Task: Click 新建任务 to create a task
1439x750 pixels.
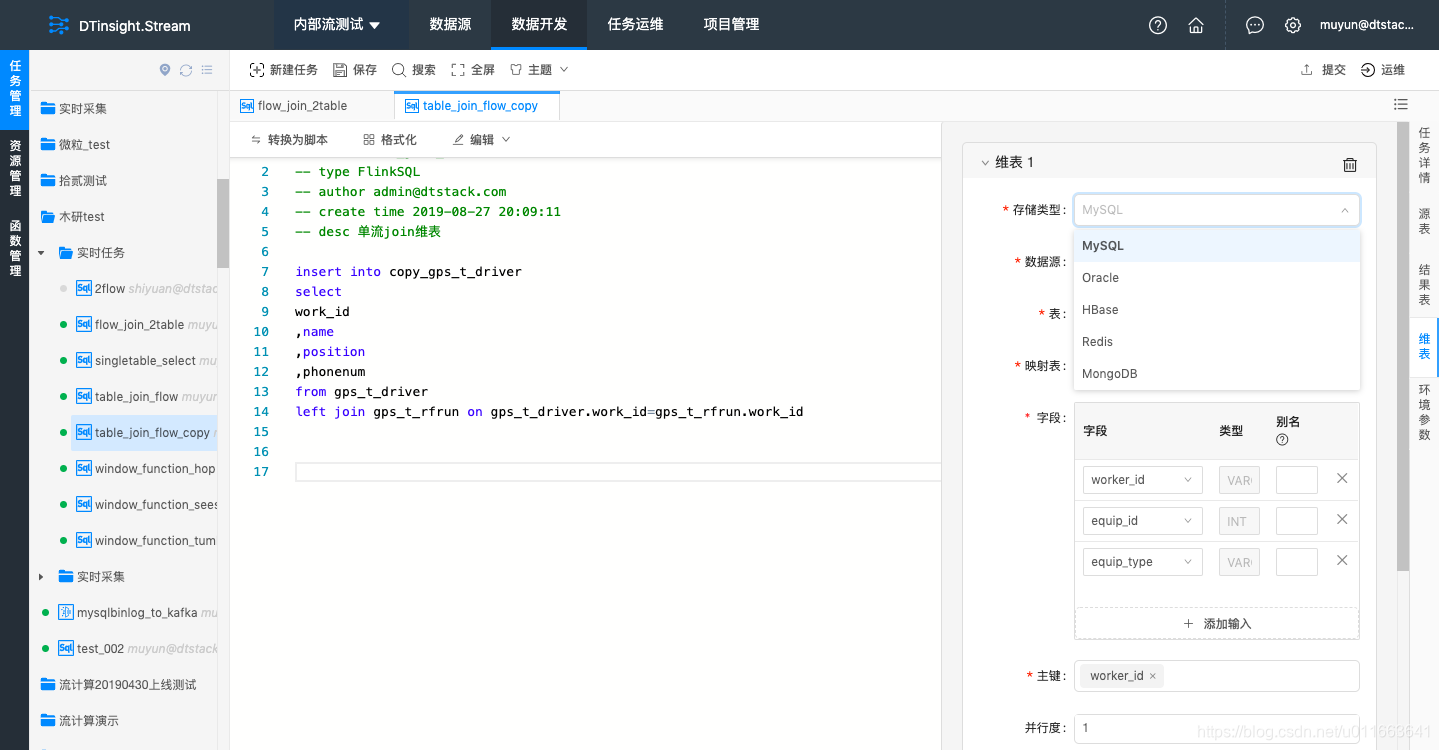Action: 284,70
